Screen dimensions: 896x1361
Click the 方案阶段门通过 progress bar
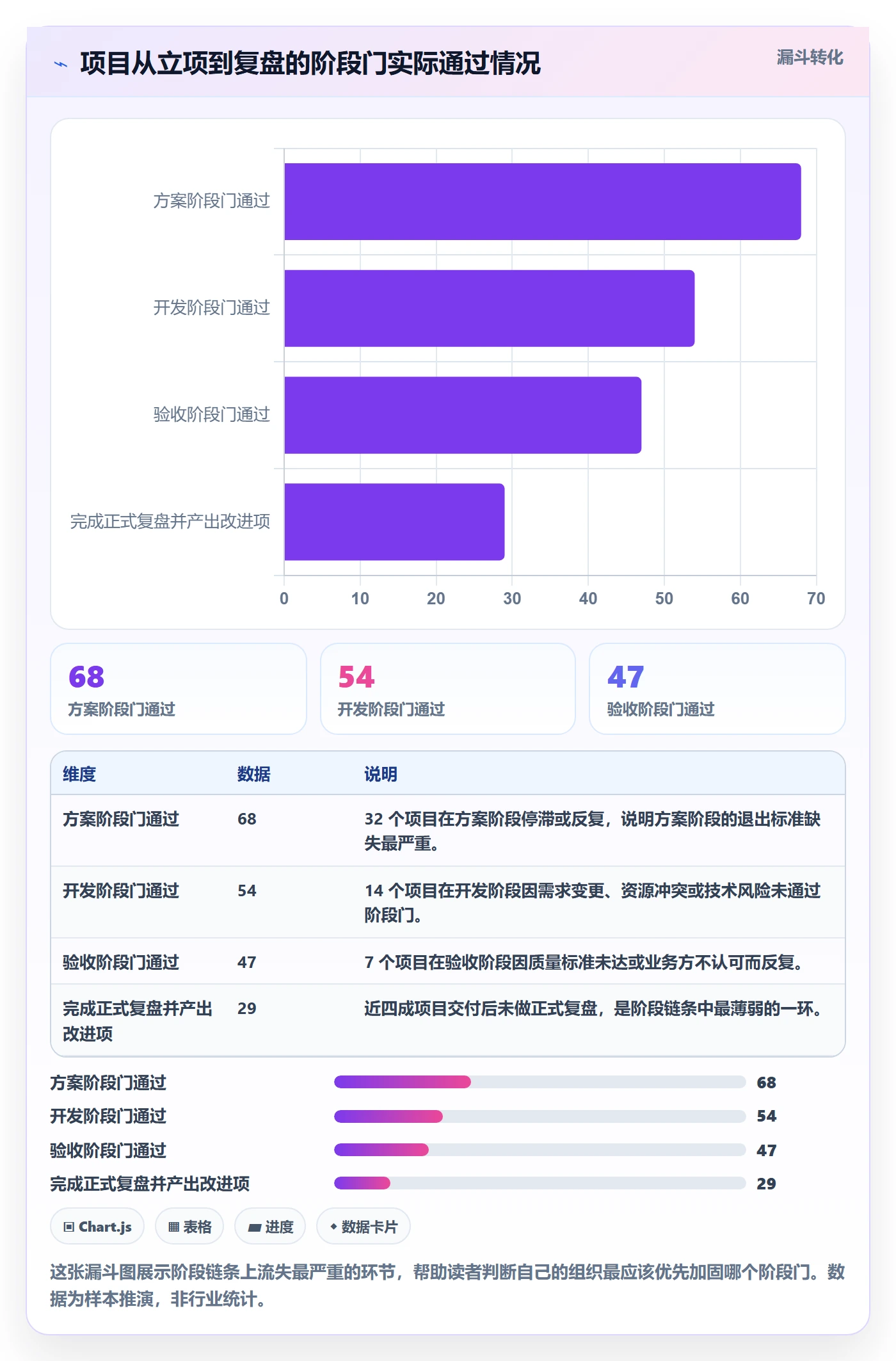pos(540,1082)
